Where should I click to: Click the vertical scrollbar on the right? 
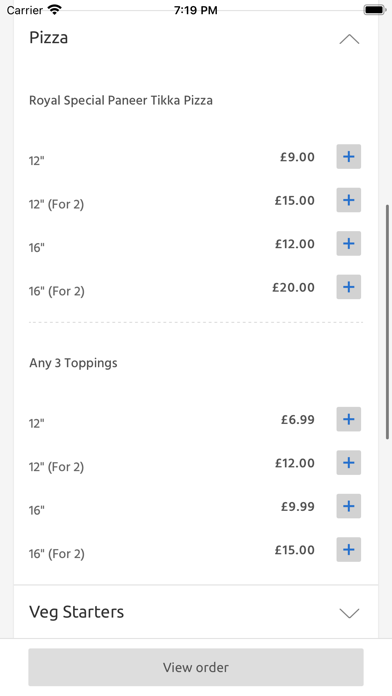388,322
